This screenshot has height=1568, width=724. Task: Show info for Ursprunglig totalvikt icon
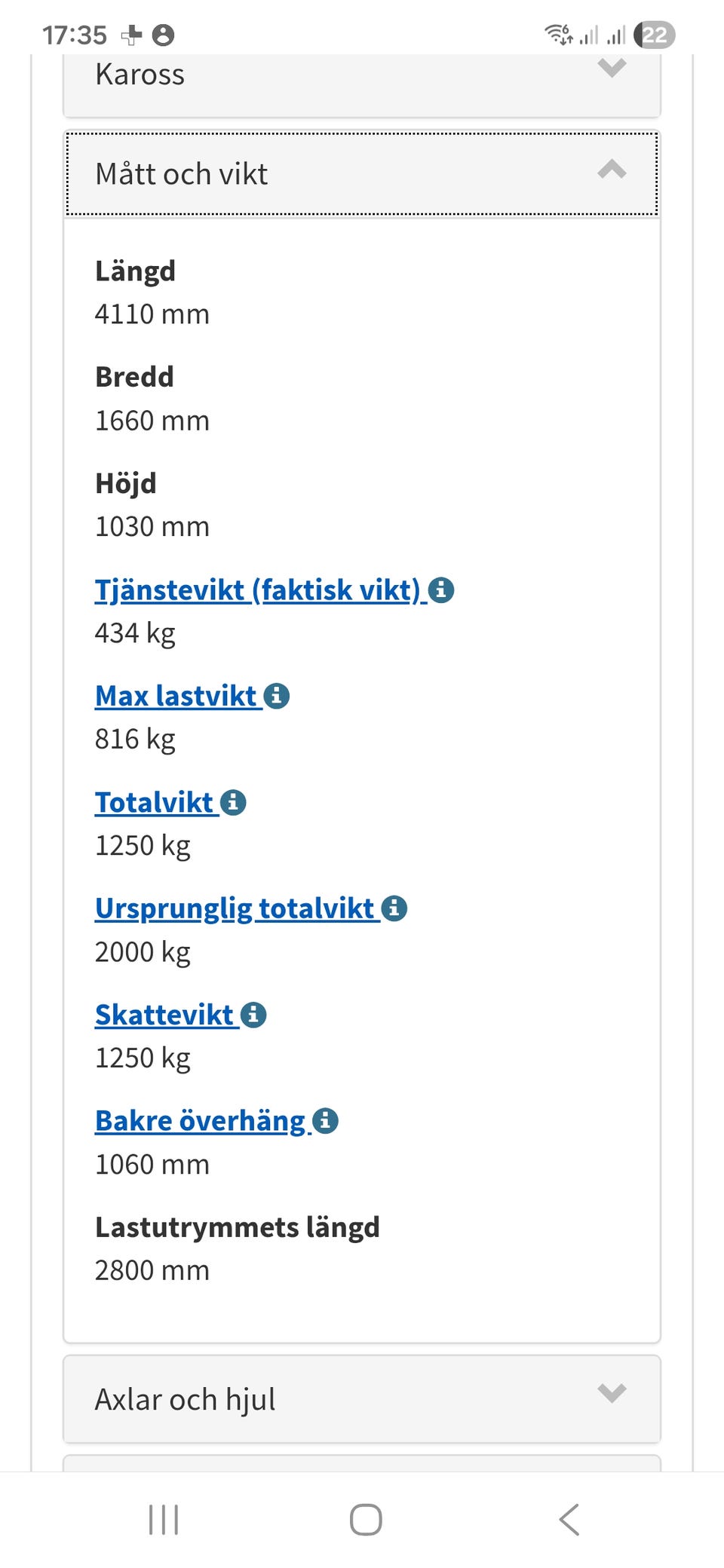click(394, 908)
